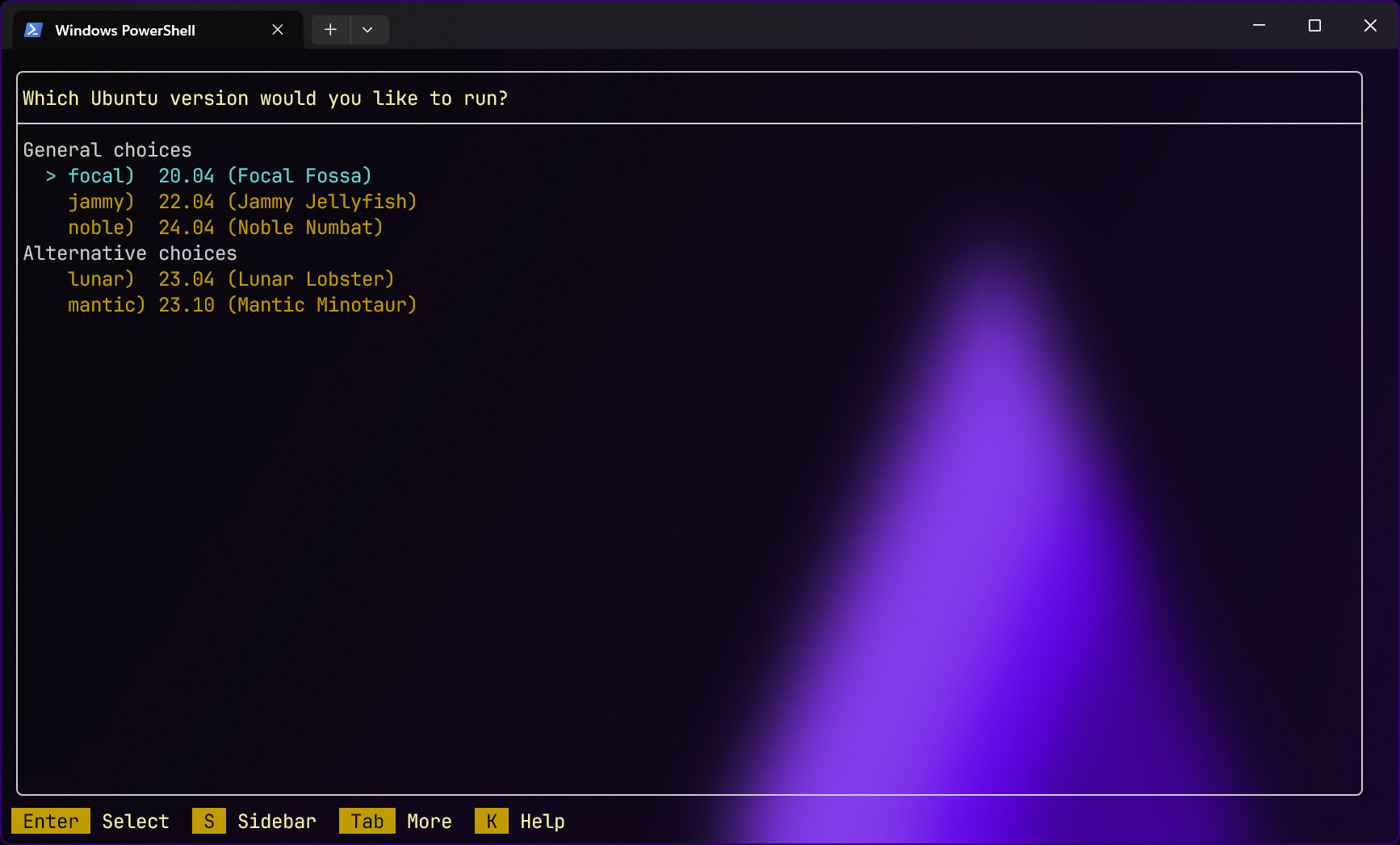This screenshot has width=1400, height=845.
Task: Click the Select label in the footer
Action: 136,822
